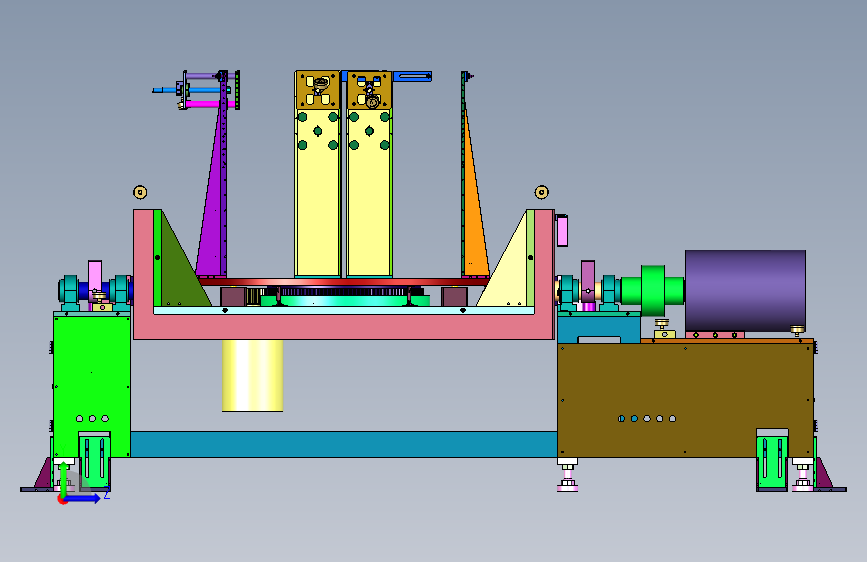Select the adjustable foot at brown cabinet's left corner

tap(567, 475)
